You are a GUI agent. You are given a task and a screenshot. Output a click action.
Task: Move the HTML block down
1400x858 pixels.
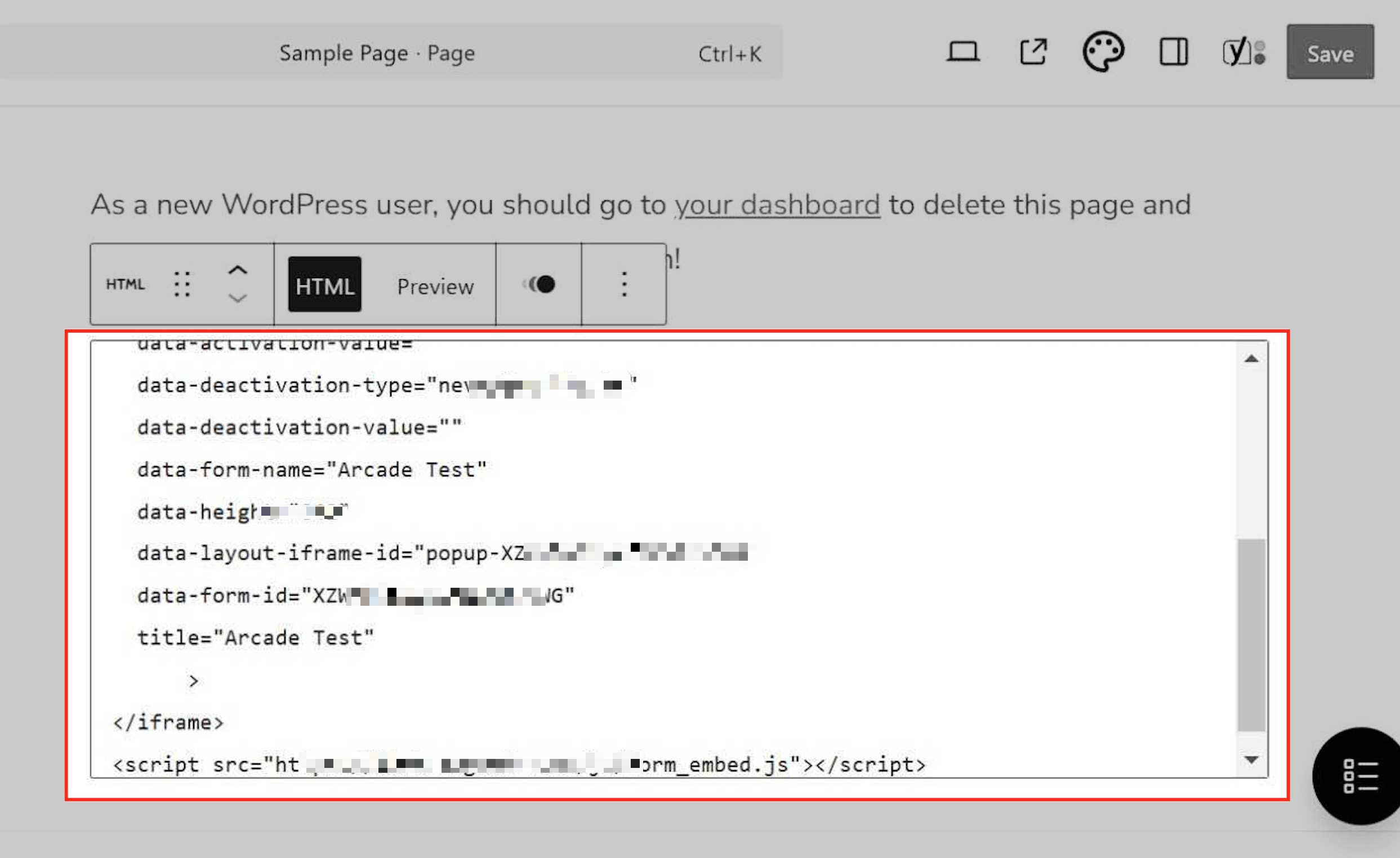[x=238, y=298]
